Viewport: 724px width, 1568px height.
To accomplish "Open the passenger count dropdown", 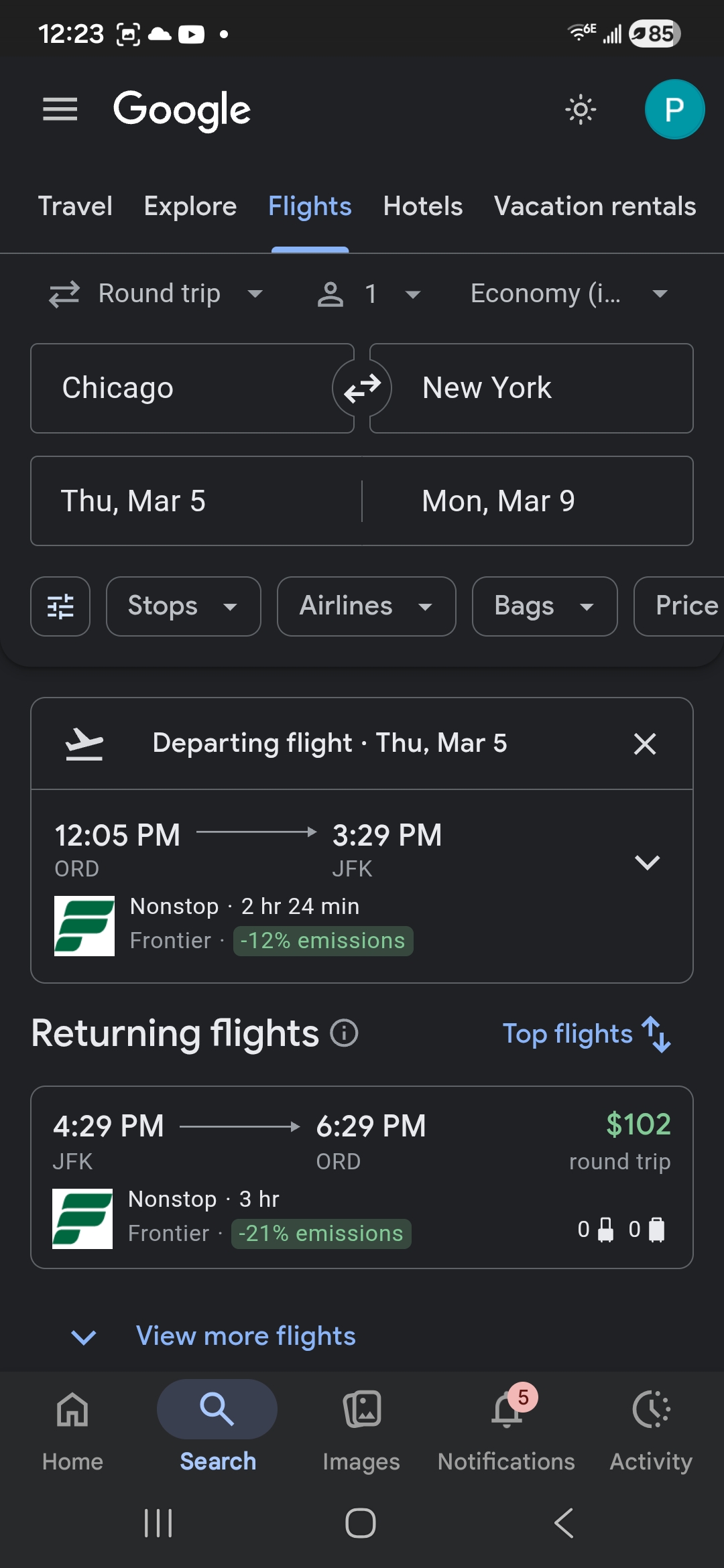I will pyautogui.click(x=369, y=293).
